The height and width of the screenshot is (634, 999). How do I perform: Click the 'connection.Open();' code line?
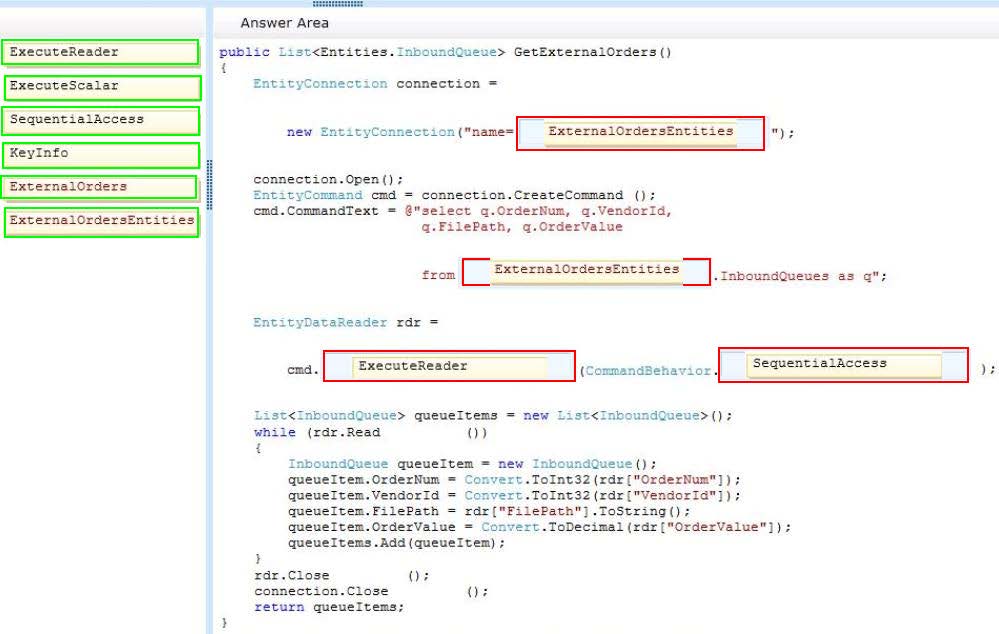coord(328,180)
